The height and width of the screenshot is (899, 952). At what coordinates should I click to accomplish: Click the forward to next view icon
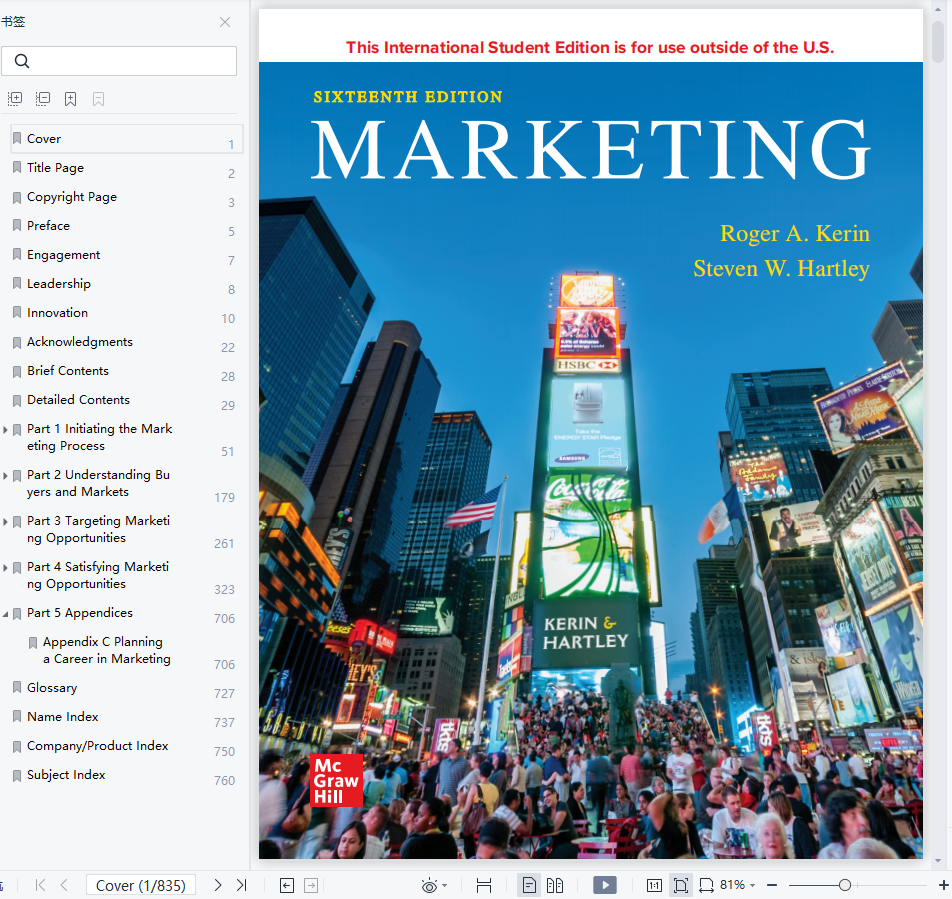(x=311, y=886)
